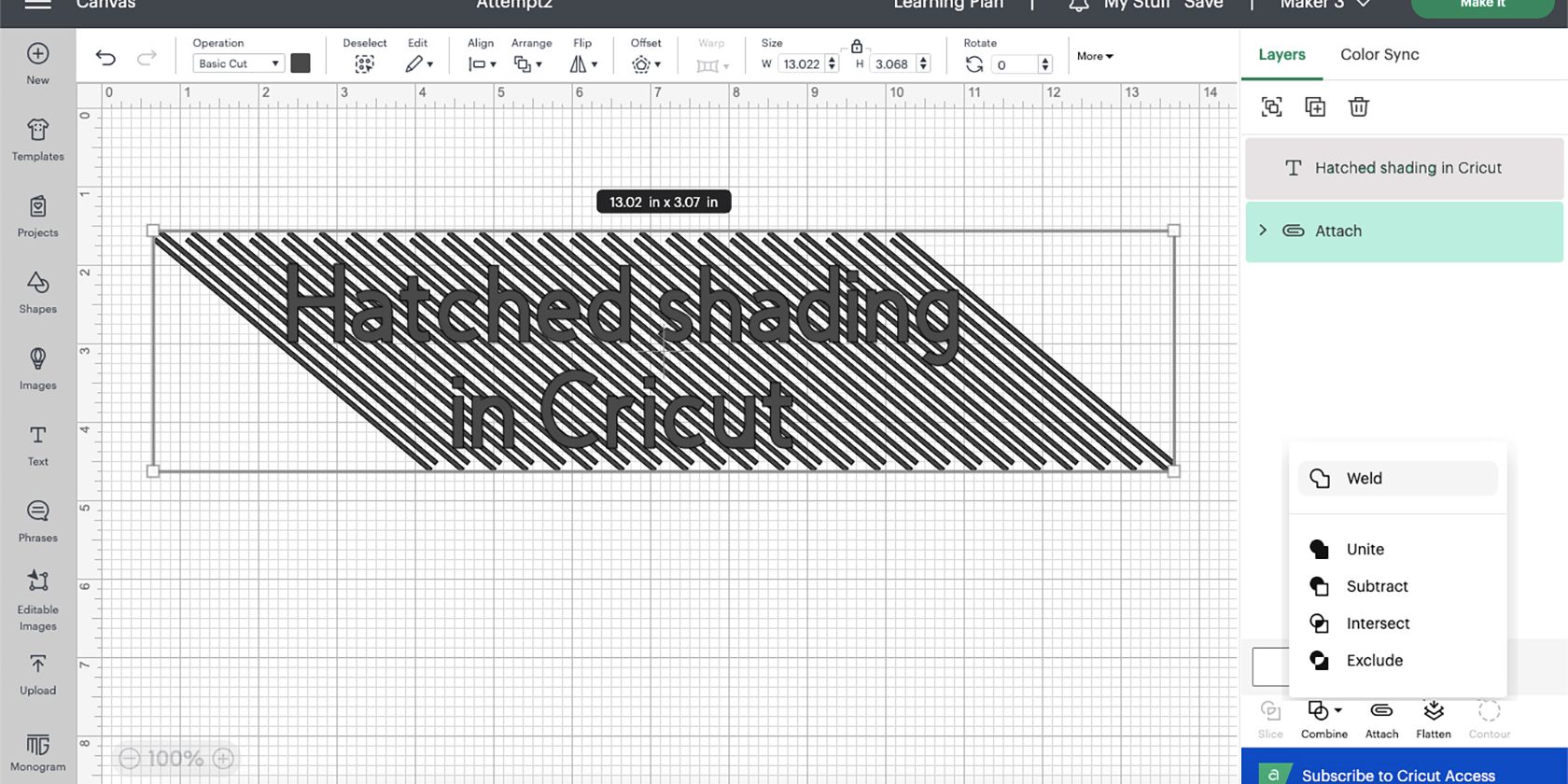Click the Operation color swatch
The height and width of the screenshot is (784, 1568).
coord(301,63)
